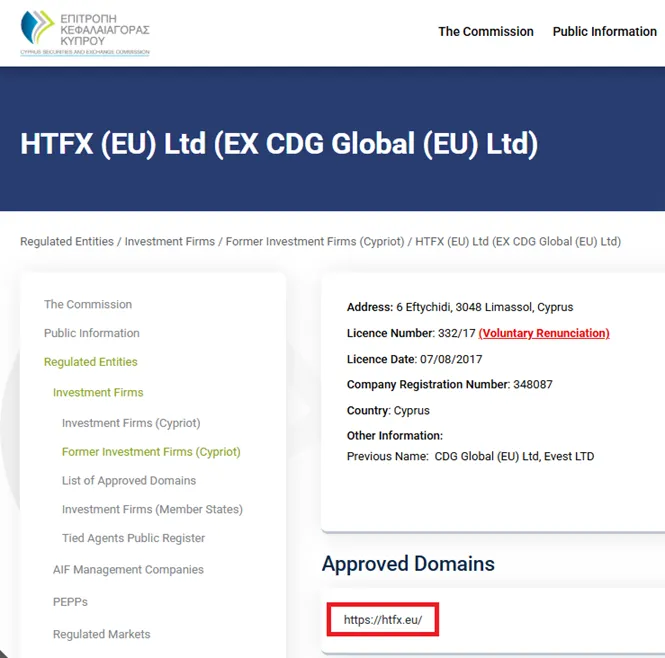This screenshot has width=665, height=658.
Task: Select Investment Firms in sidebar
Action: pyautogui.click(x=98, y=392)
